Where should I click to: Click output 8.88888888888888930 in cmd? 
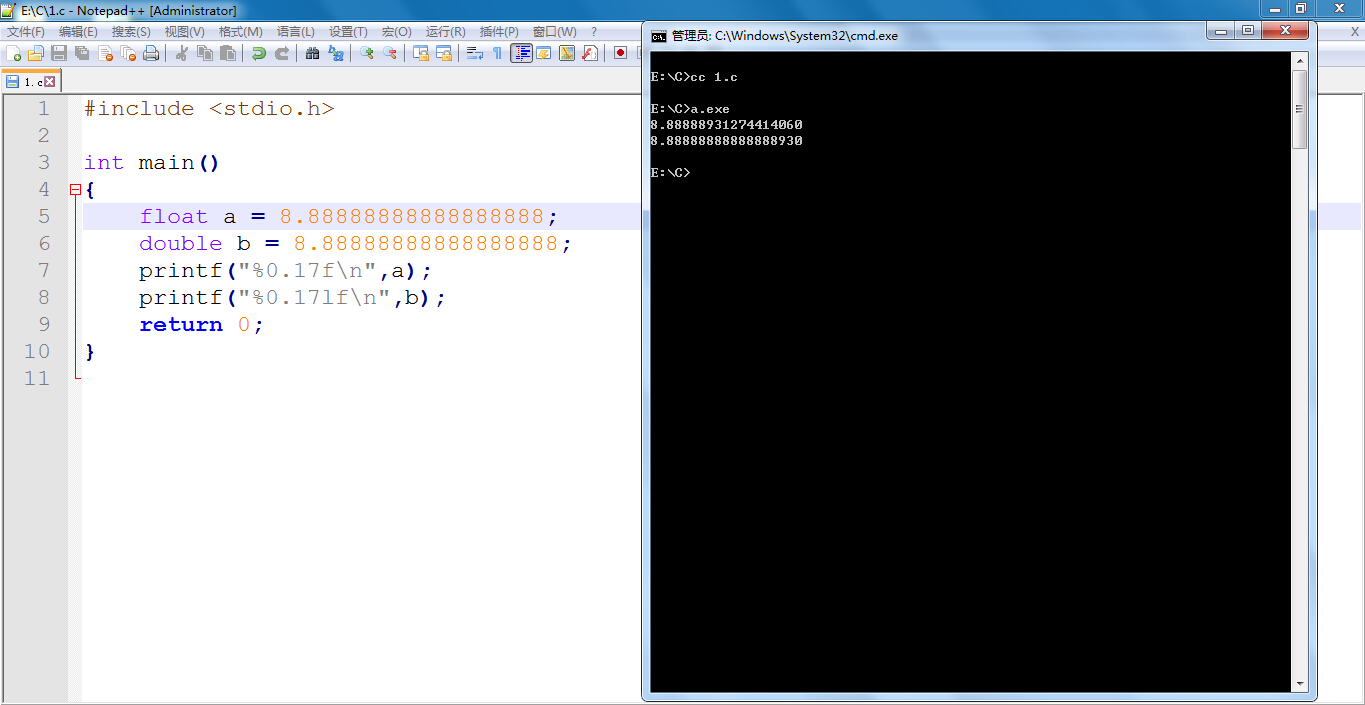726,141
